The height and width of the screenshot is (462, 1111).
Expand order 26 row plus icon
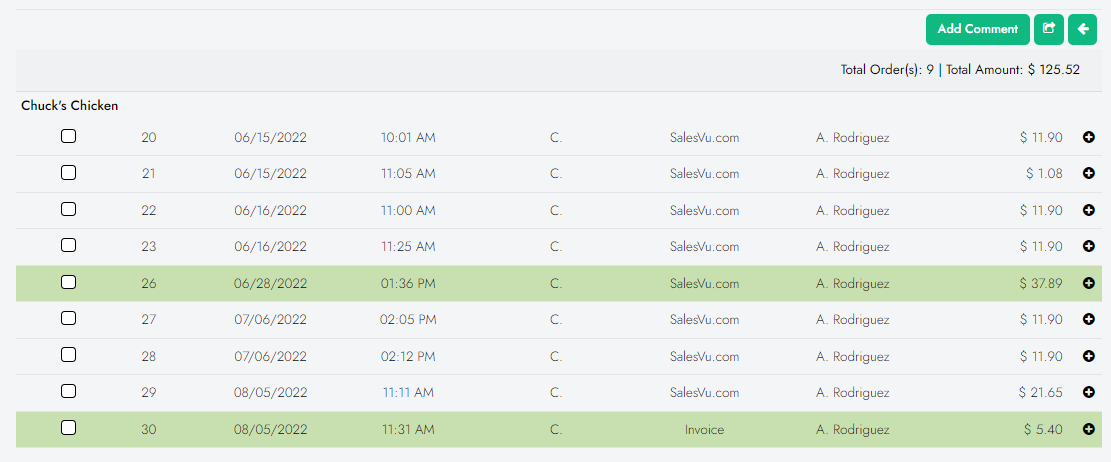(x=1089, y=283)
